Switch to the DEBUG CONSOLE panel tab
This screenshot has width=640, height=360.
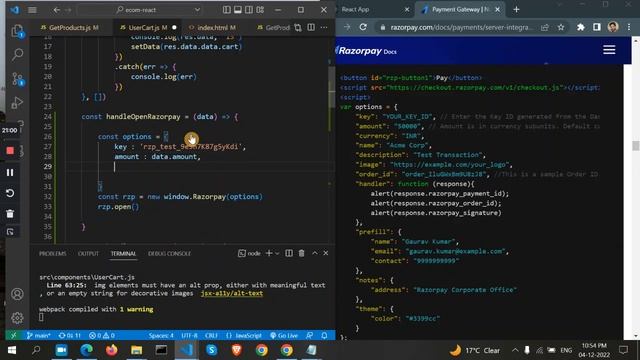169,253
